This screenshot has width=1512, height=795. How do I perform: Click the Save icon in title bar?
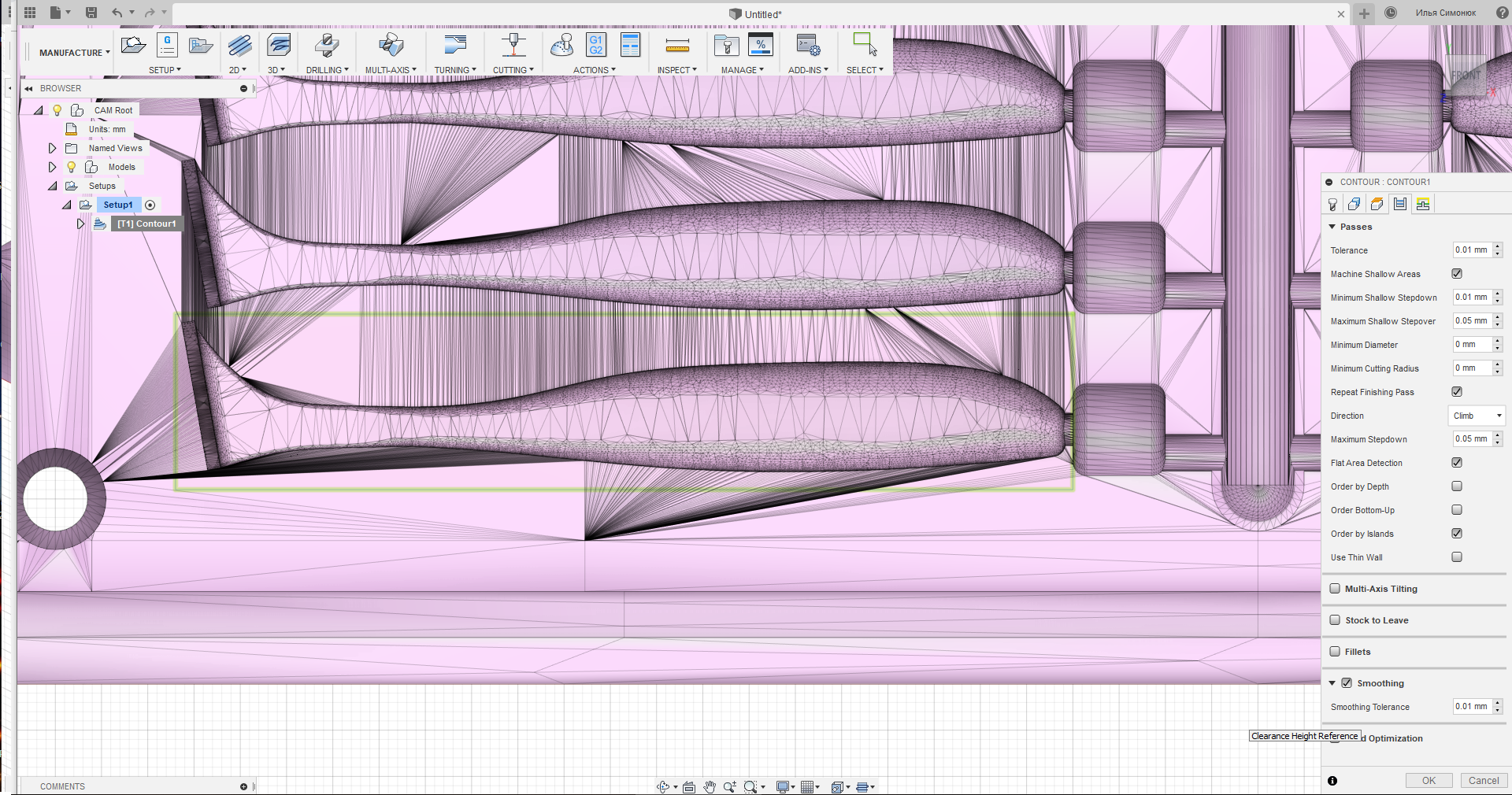[x=91, y=13]
